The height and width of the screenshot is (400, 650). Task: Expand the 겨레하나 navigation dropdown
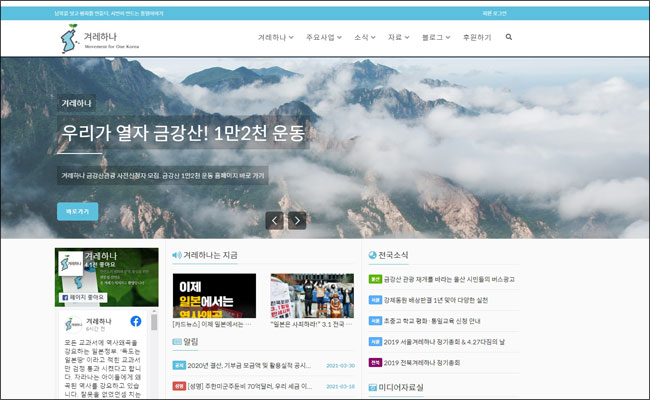coord(276,37)
